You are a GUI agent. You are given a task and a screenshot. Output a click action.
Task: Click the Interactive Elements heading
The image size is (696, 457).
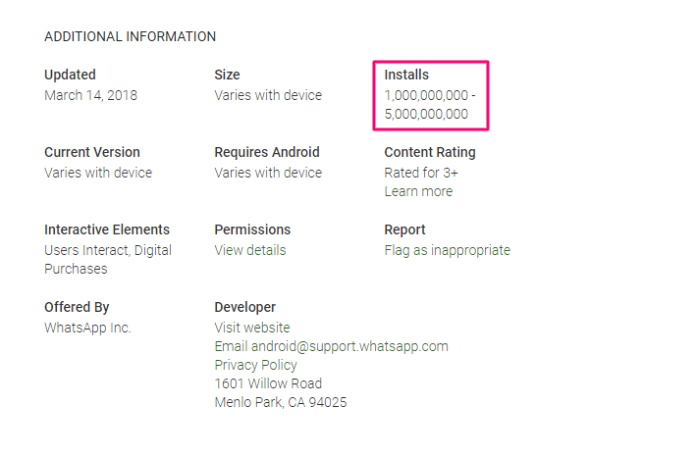pos(107,229)
